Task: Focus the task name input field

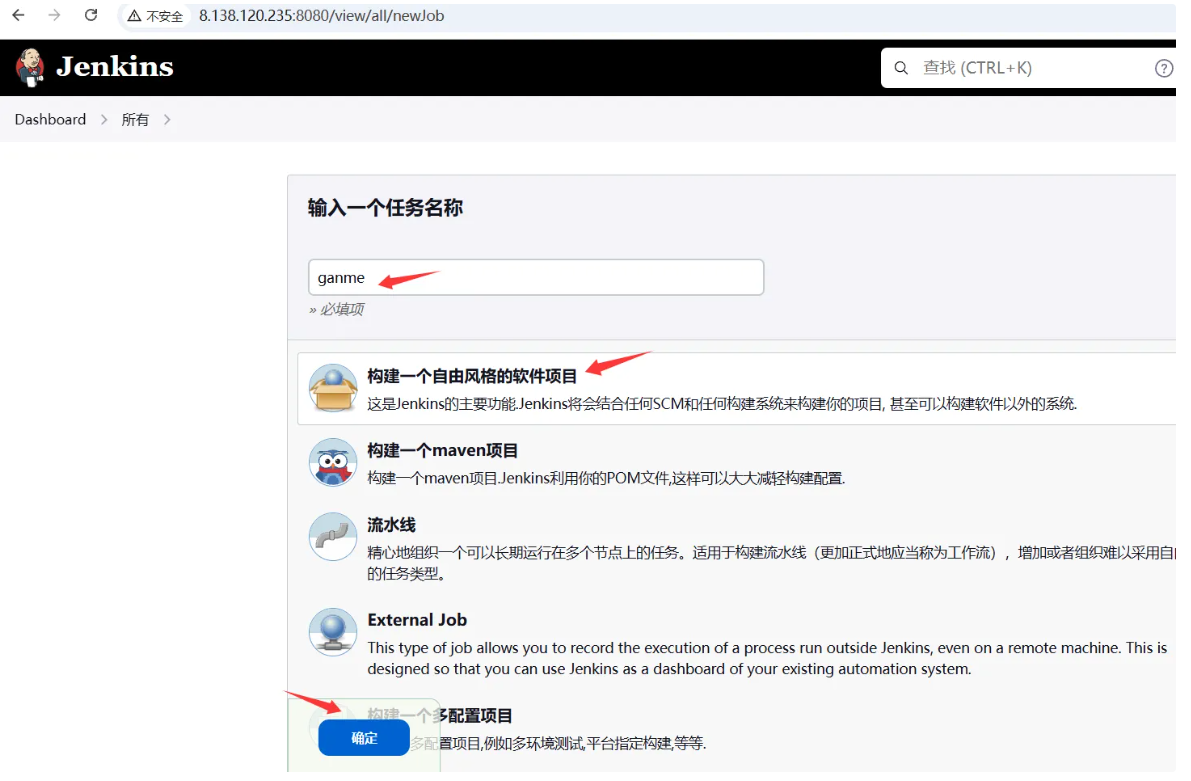Action: (x=535, y=277)
